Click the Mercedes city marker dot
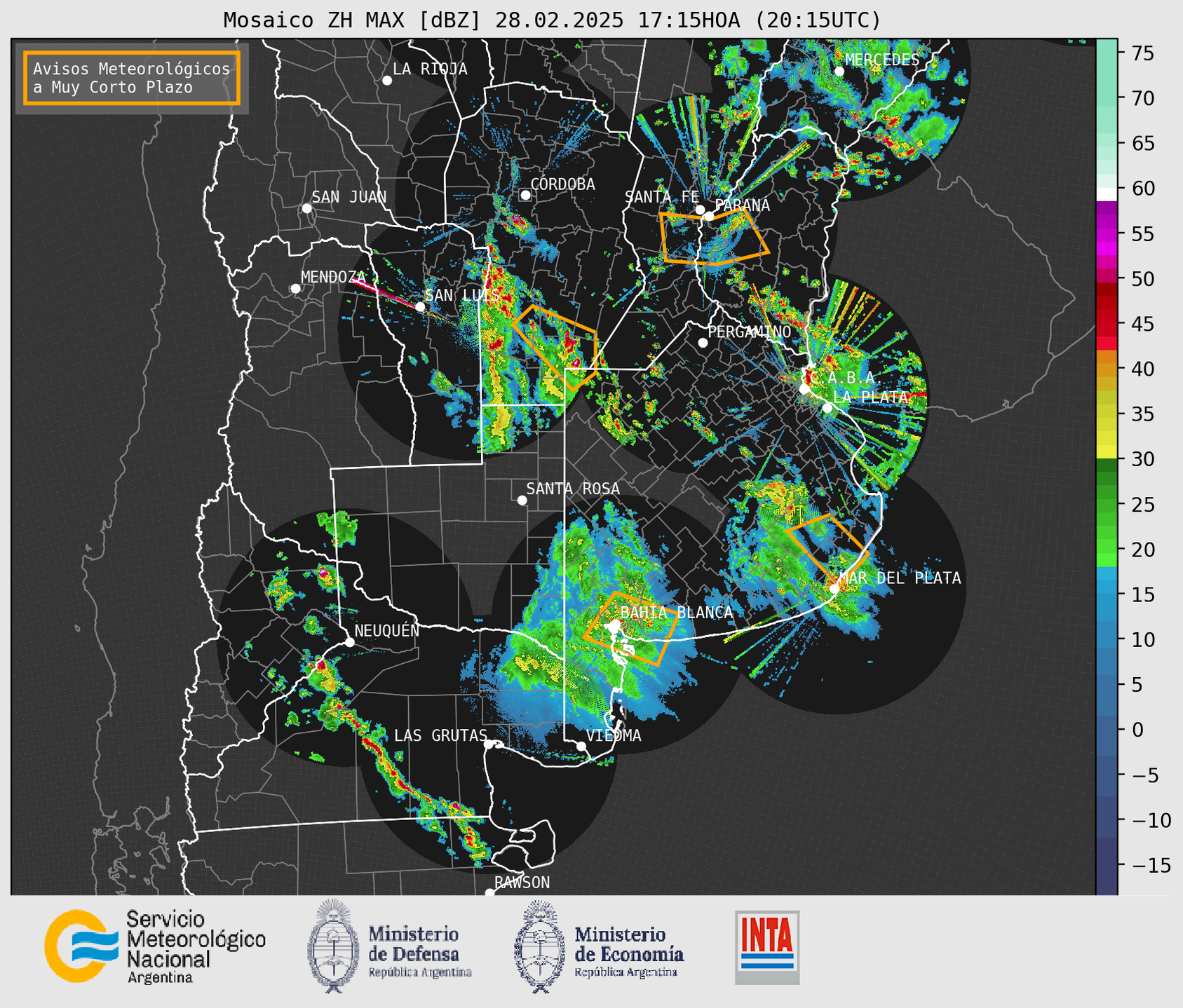The image size is (1183, 1008). tap(839, 71)
